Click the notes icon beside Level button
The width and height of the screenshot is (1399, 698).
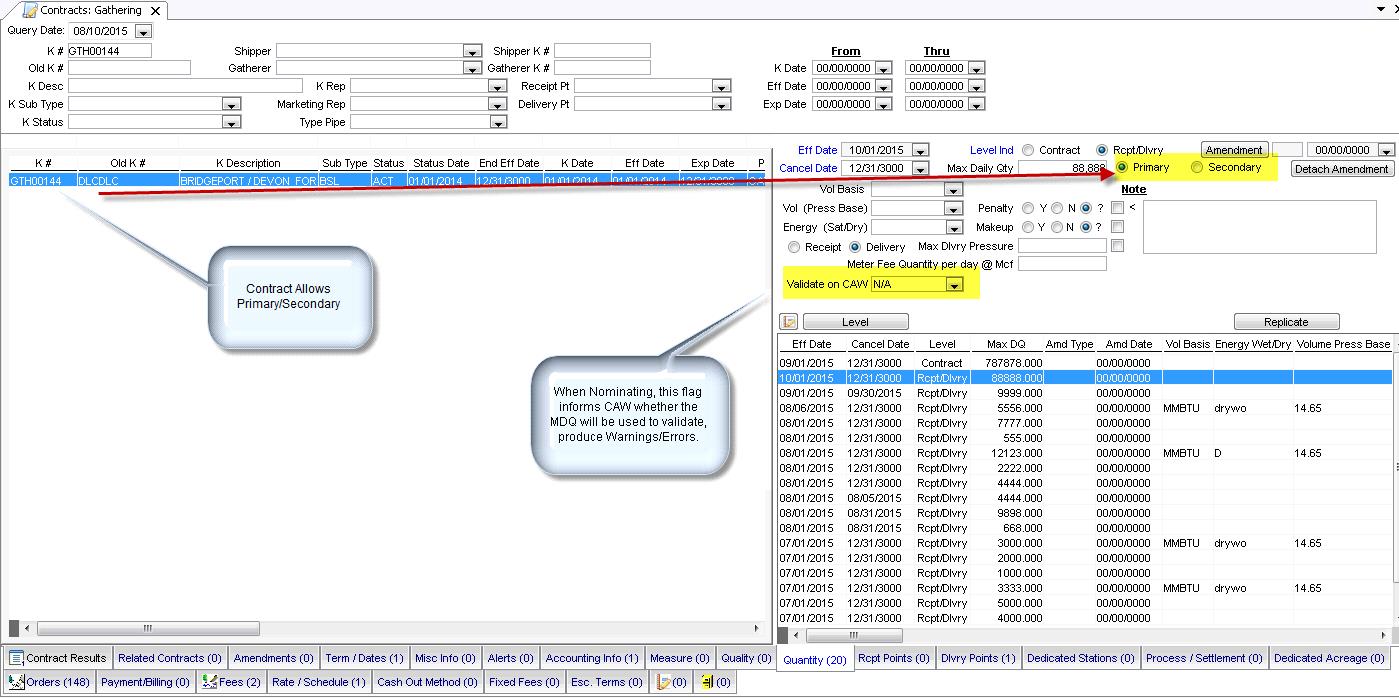[x=789, y=322]
